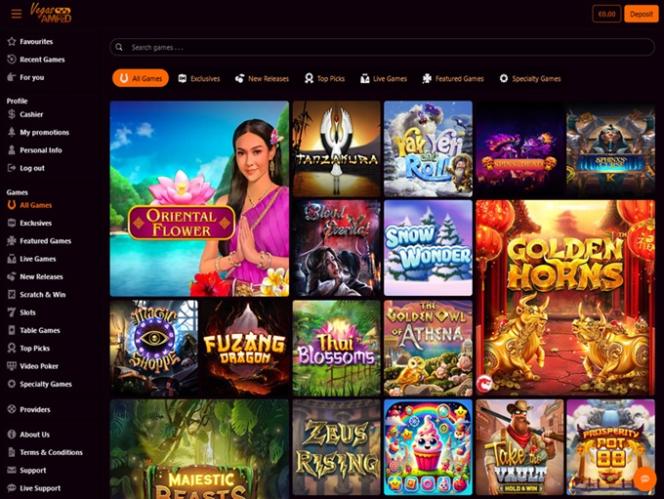Click the Vegas Amped logo
664x499 pixels.
pos(50,13)
